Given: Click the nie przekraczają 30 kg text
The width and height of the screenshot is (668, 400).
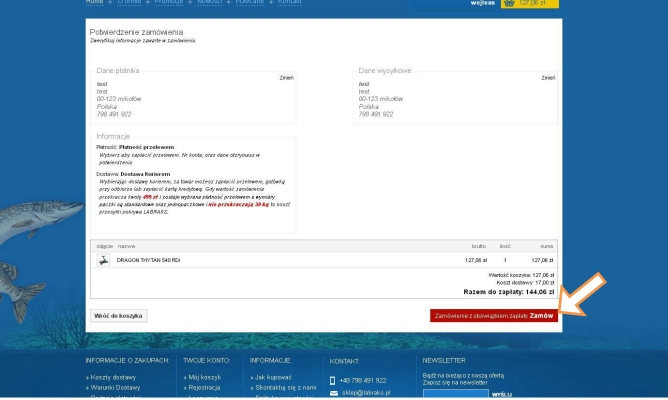Looking at the screenshot, I should (239, 205).
